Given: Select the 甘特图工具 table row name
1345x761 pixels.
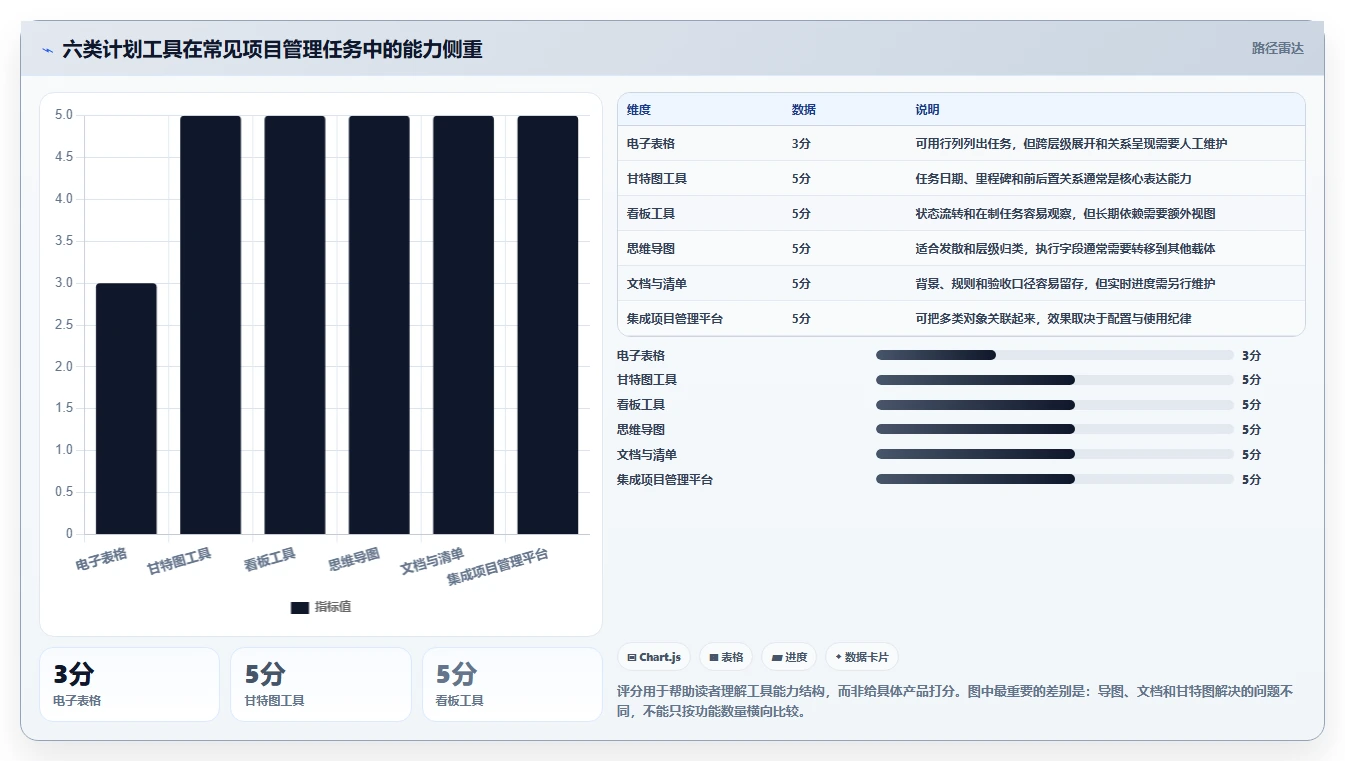Looking at the screenshot, I should [657, 179].
